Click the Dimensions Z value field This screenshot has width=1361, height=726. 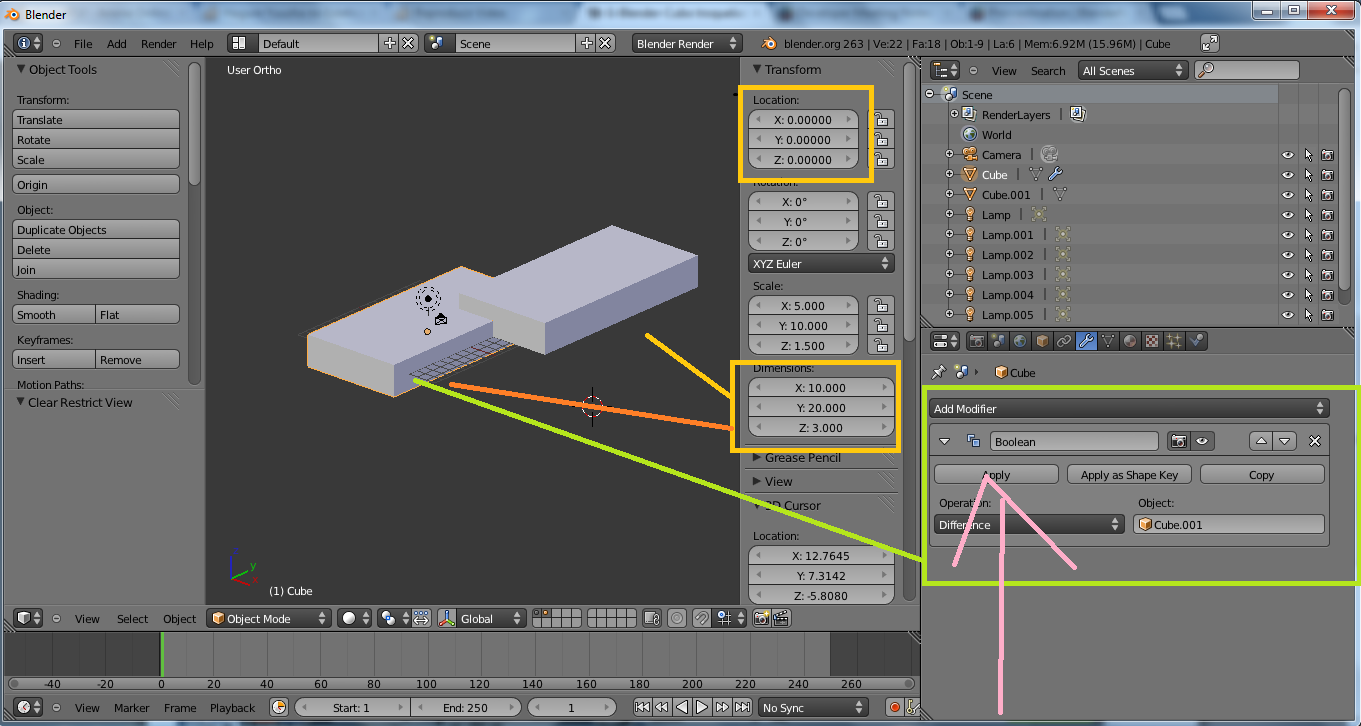[x=819, y=428]
